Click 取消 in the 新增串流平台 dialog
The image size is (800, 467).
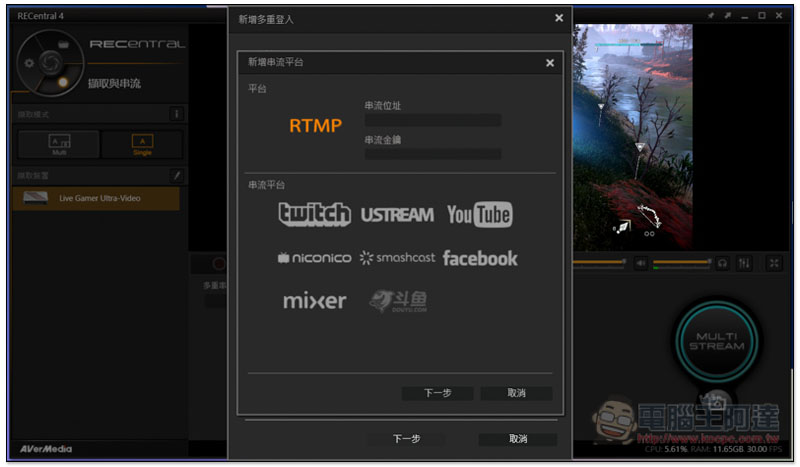pos(516,393)
